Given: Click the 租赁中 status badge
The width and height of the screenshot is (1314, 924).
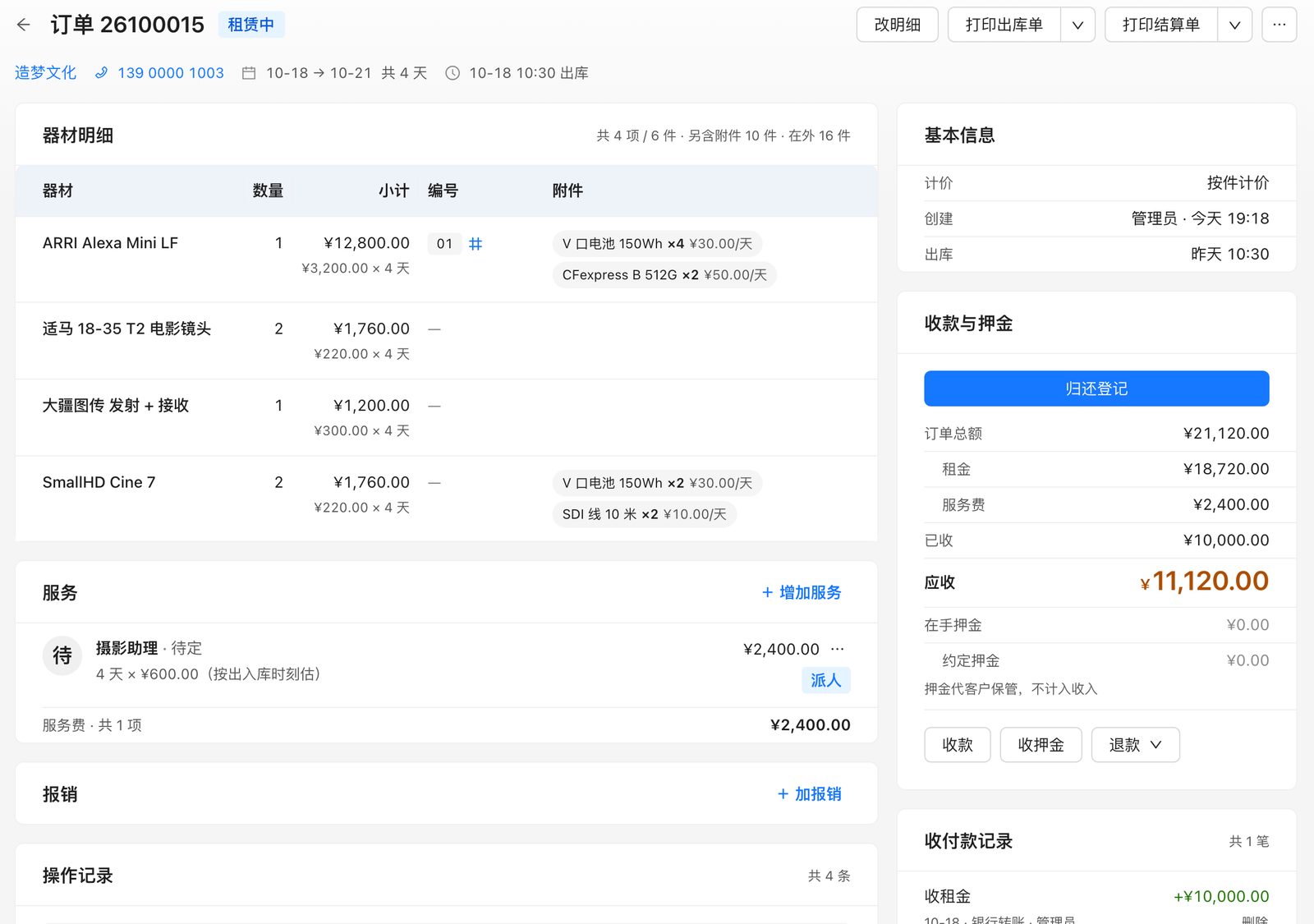Looking at the screenshot, I should (251, 25).
